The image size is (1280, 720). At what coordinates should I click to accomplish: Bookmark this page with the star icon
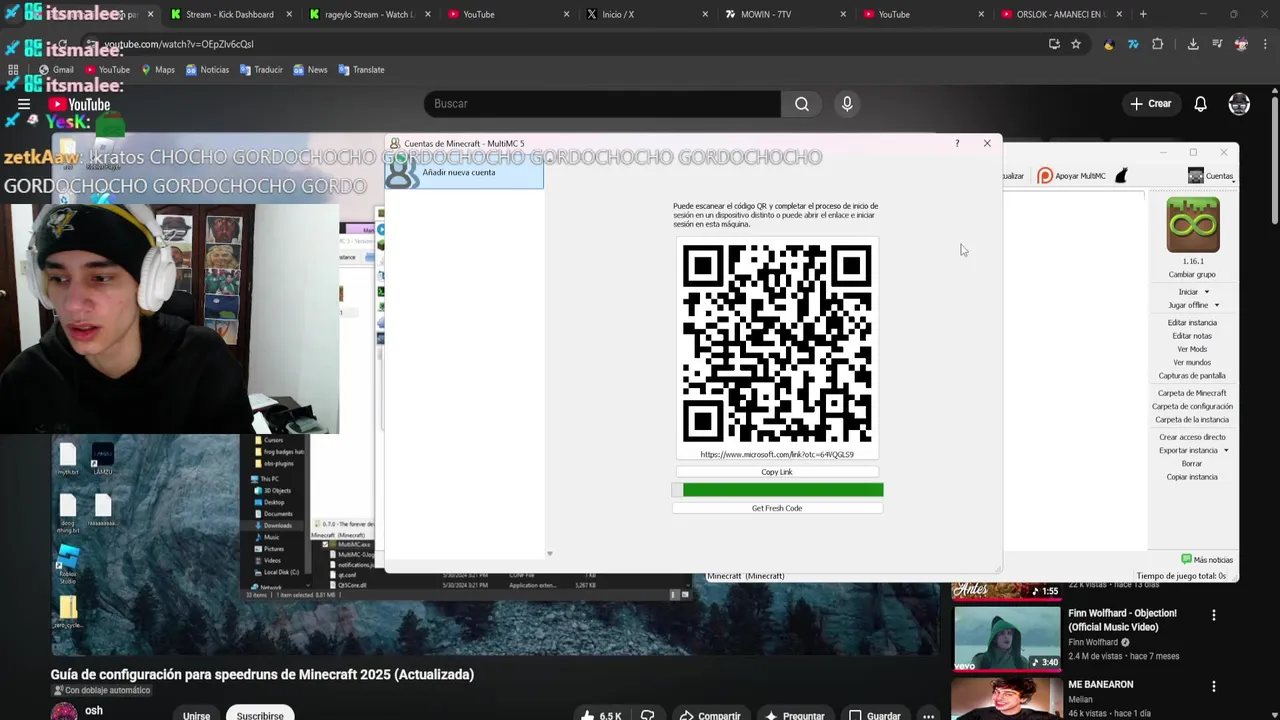pyautogui.click(x=1076, y=44)
